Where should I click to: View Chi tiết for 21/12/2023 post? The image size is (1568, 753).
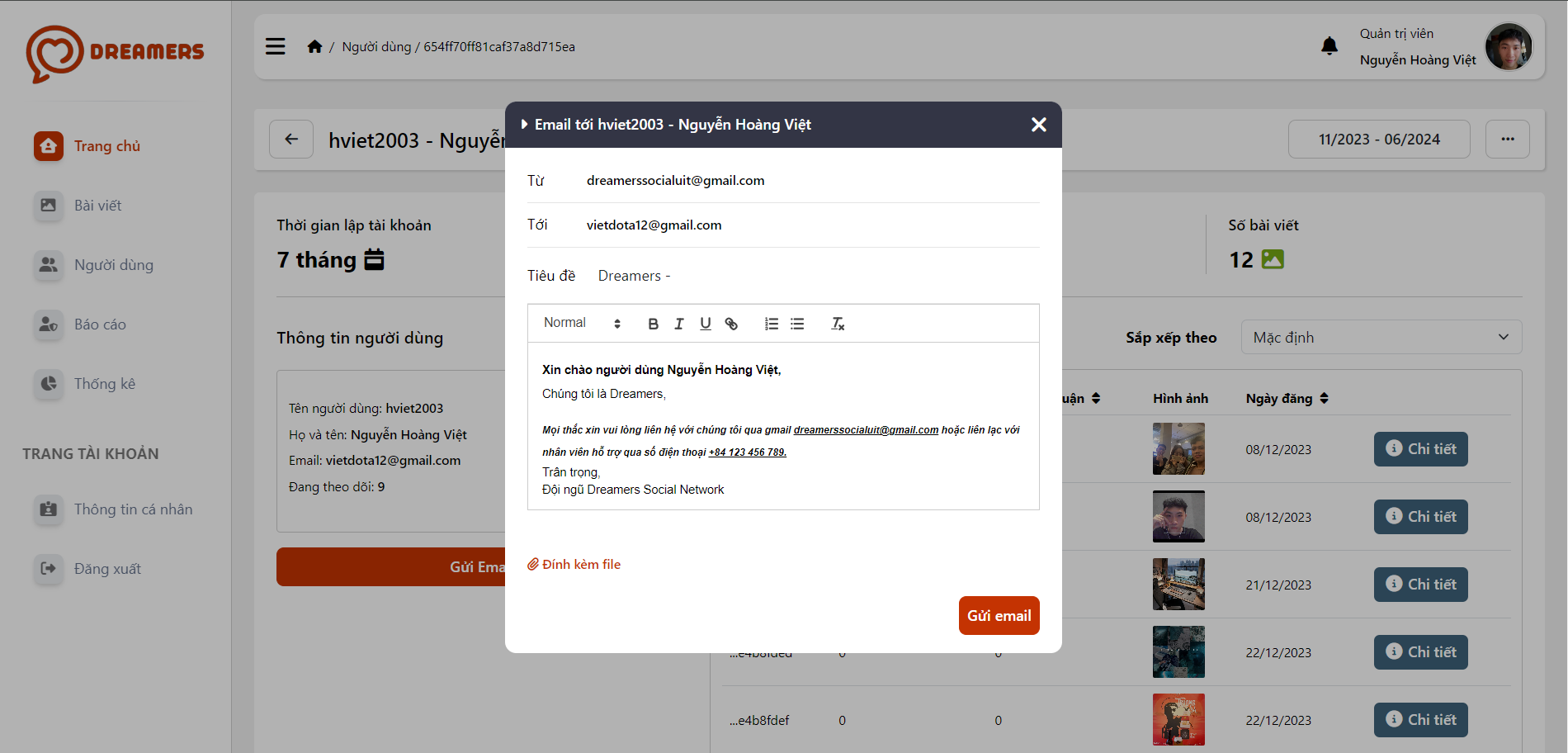point(1420,585)
